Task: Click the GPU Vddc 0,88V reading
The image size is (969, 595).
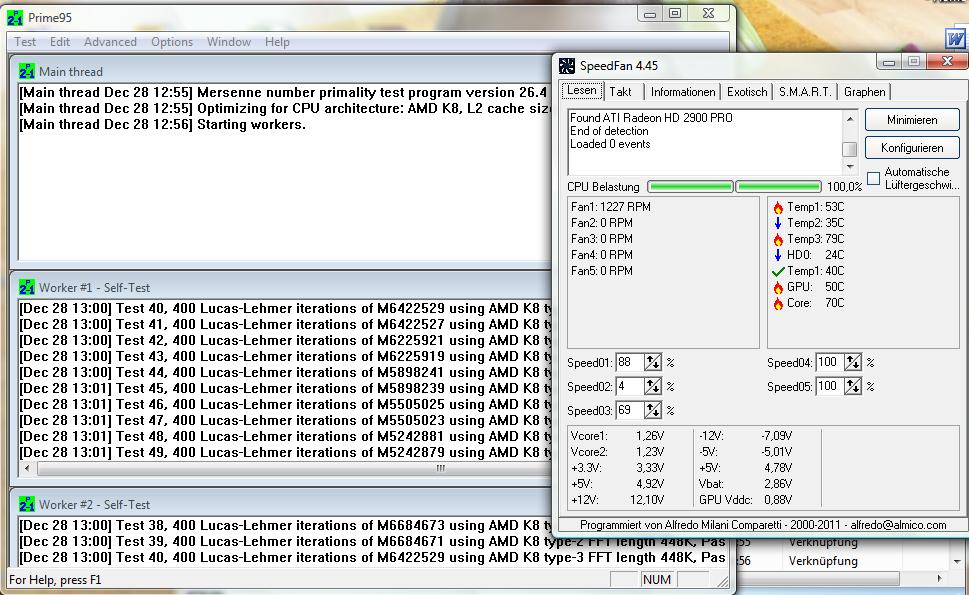Action: (x=745, y=500)
